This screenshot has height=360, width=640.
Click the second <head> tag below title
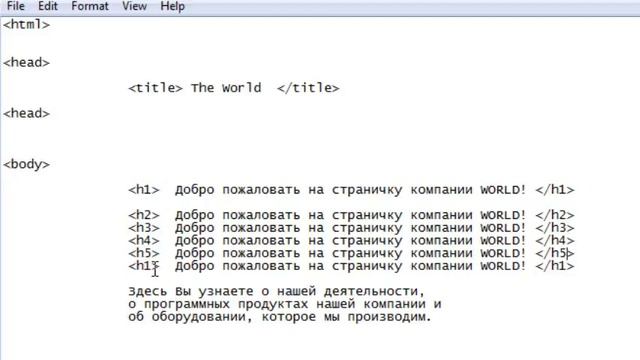click(27, 113)
